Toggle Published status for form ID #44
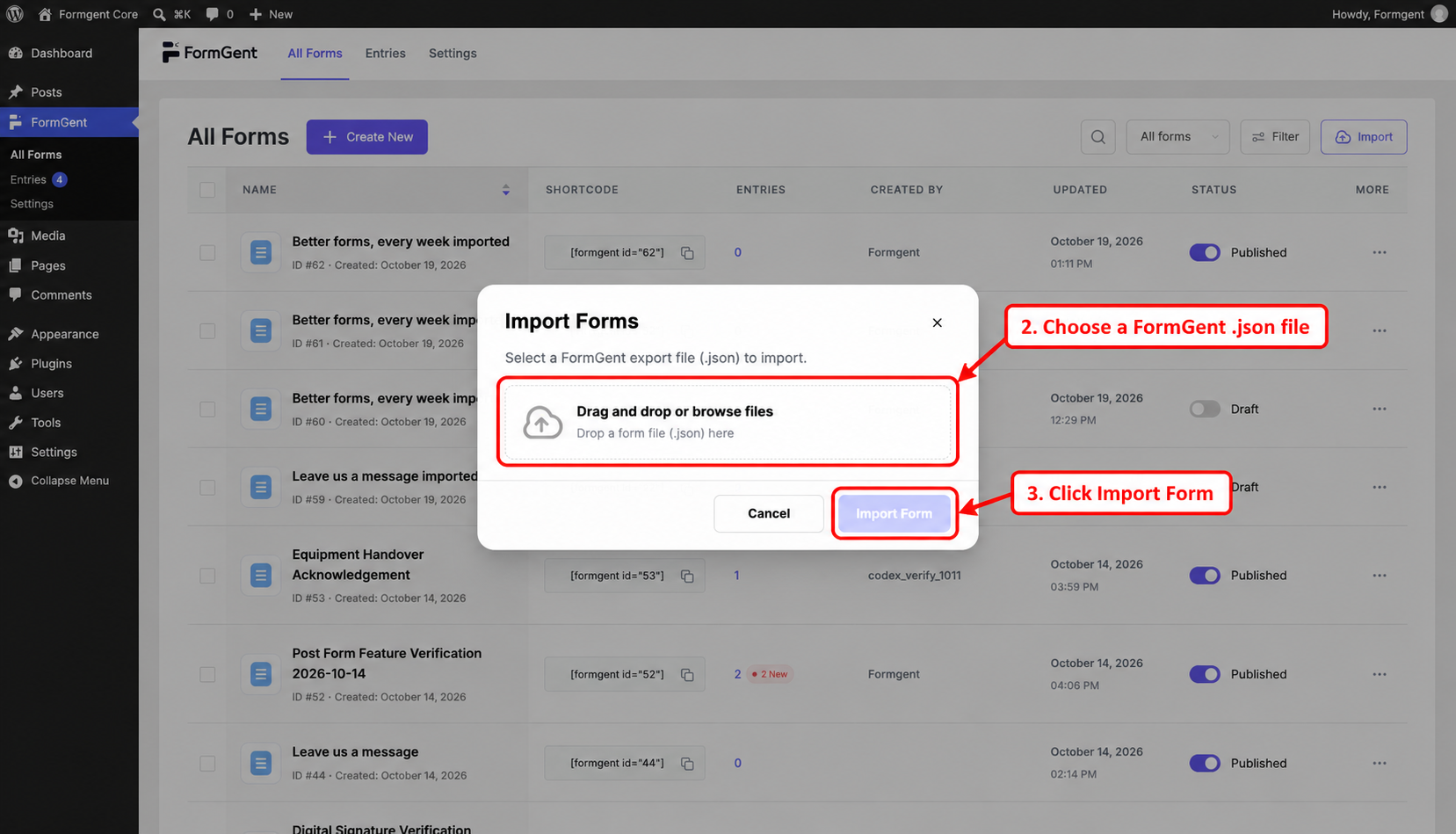This screenshot has height=834, width=1456. point(1205,763)
